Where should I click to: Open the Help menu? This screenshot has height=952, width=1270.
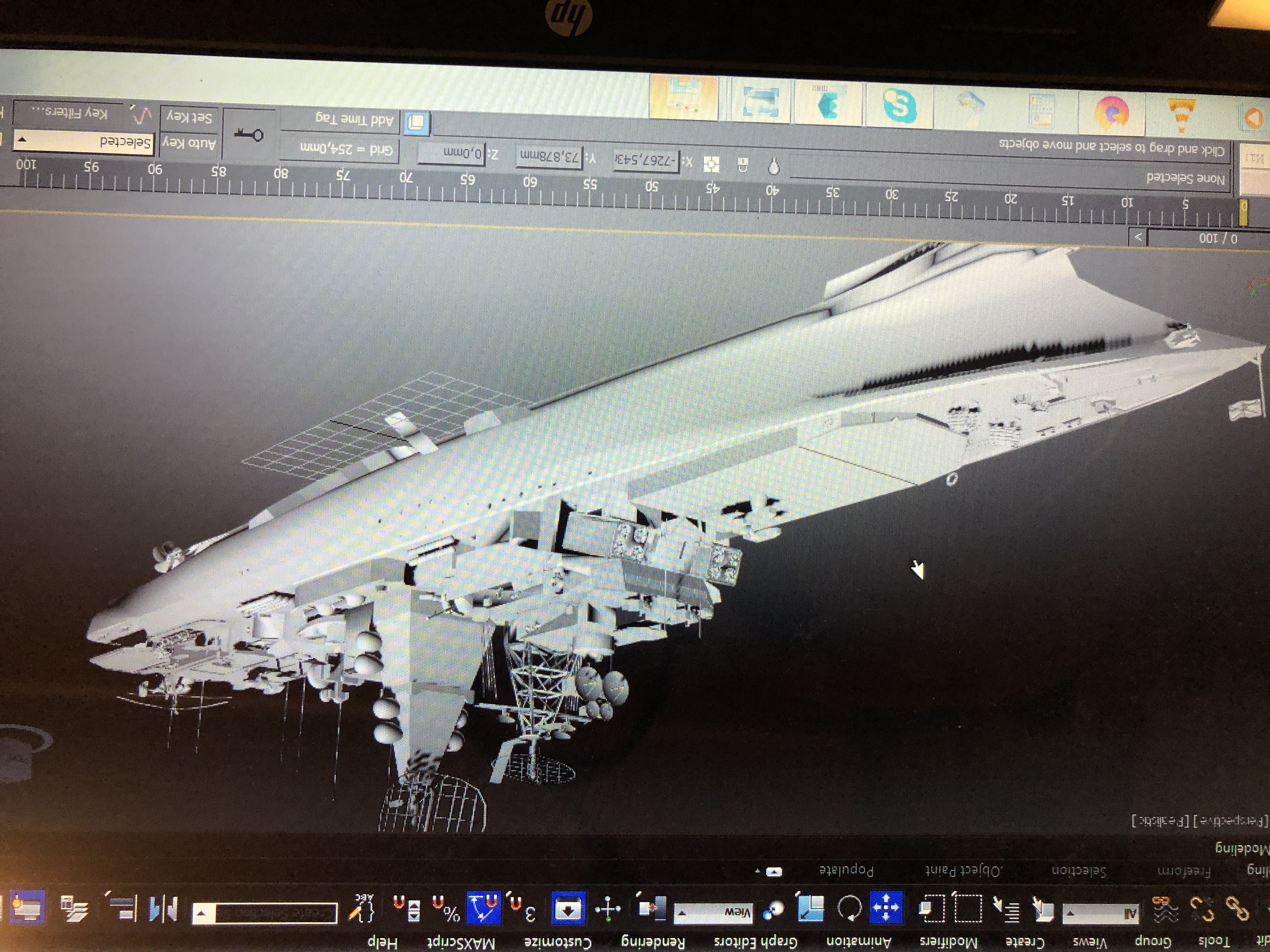click(x=382, y=942)
